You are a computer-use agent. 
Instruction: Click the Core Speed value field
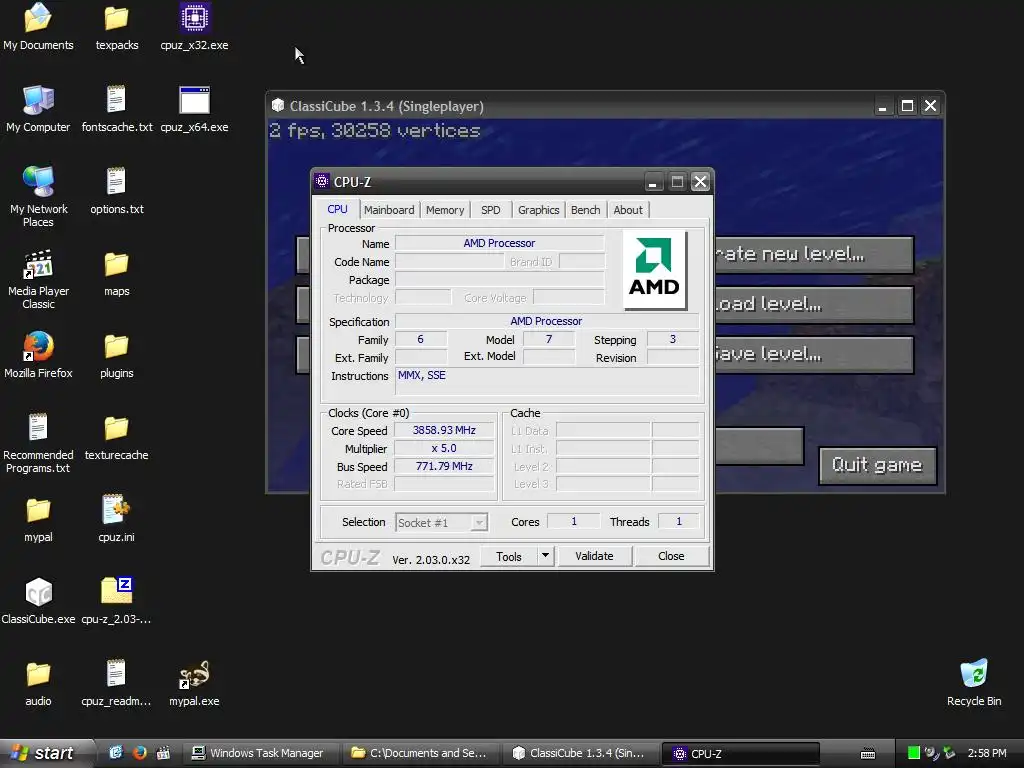tap(444, 430)
